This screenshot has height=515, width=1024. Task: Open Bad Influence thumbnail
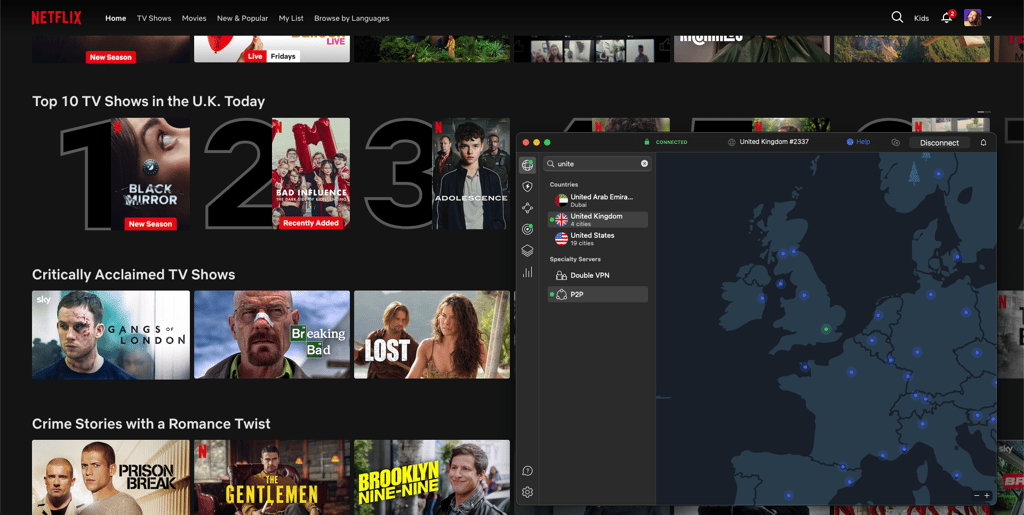pos(311,174)
